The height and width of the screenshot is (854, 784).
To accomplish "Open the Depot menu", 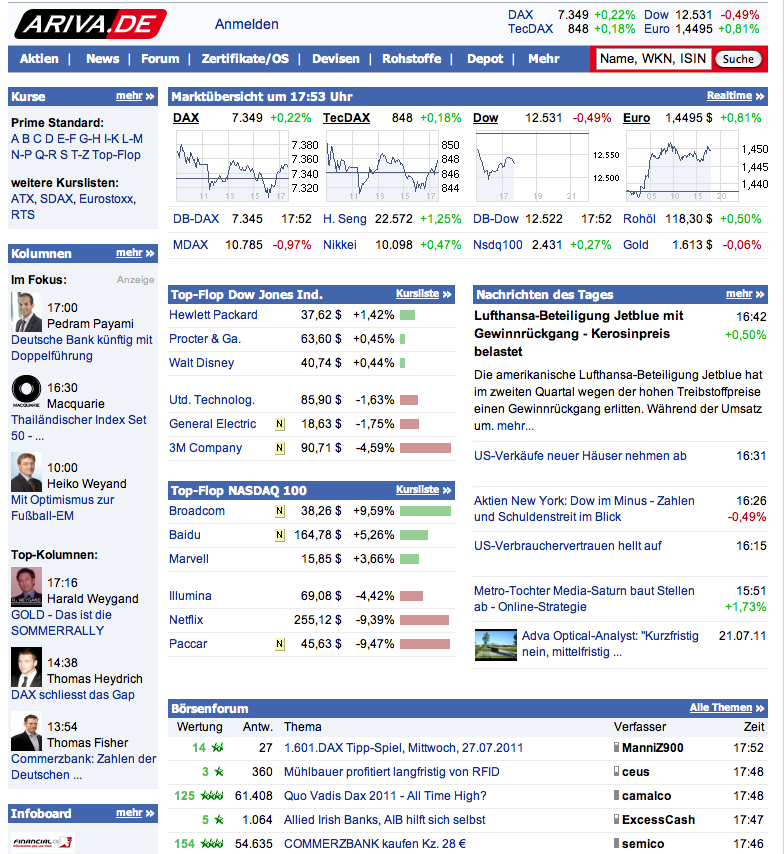I will [x=485, y=59].
